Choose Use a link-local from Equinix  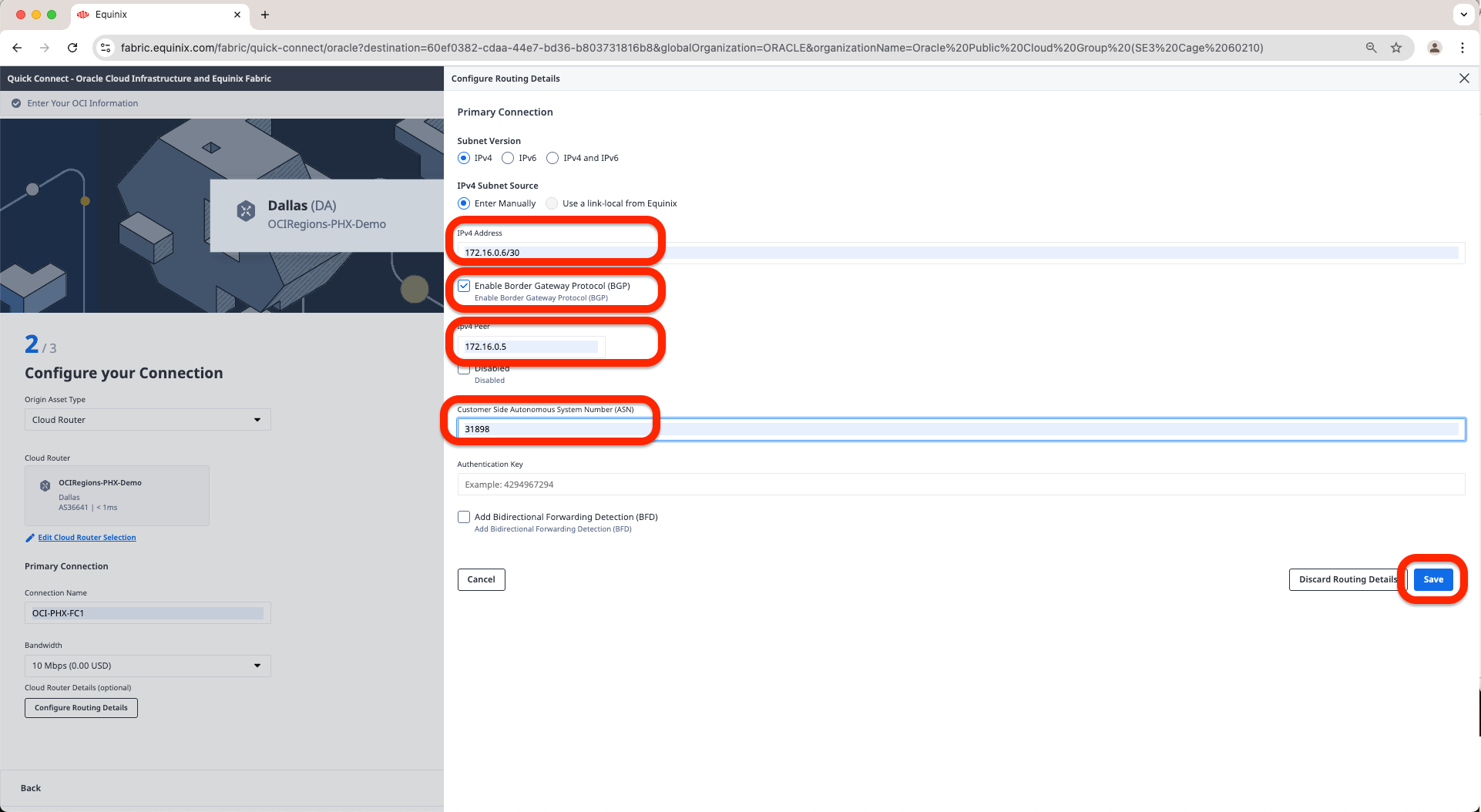click(552, 203)
